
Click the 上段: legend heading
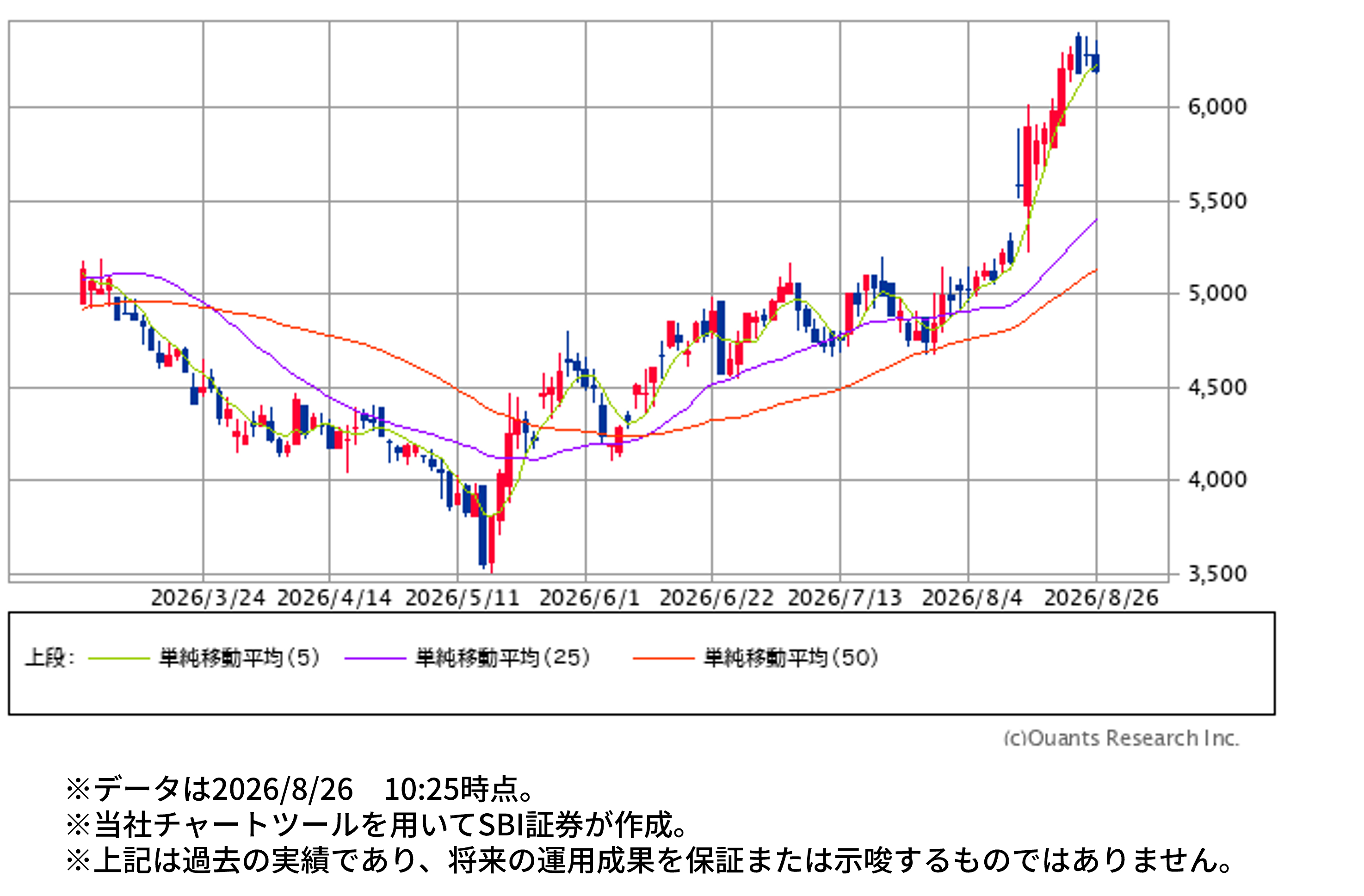point(50,657)
